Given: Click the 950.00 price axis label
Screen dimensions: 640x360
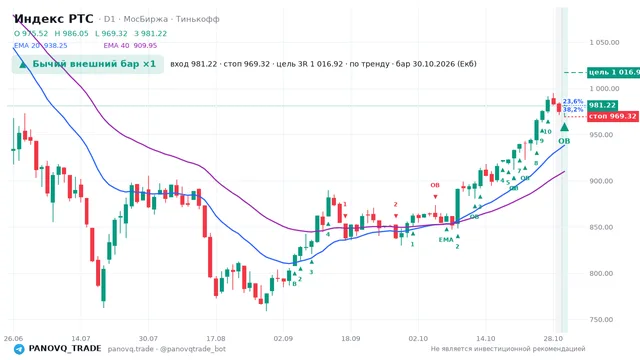Looking at the screenshot, I should (601, 135).
